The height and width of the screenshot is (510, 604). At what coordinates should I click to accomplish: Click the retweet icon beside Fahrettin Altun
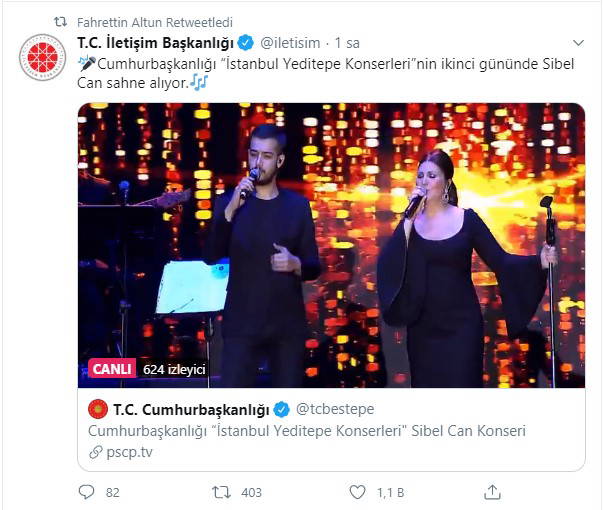click(x=60, y=22)
